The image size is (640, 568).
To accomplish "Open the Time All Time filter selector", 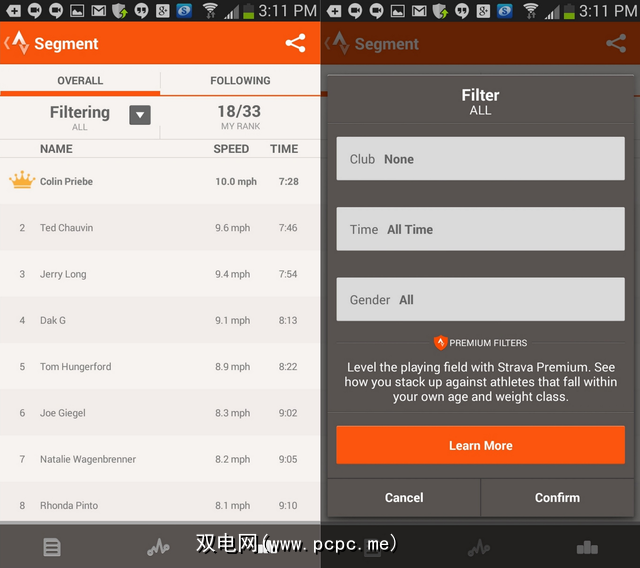I will tap(480, 229).
